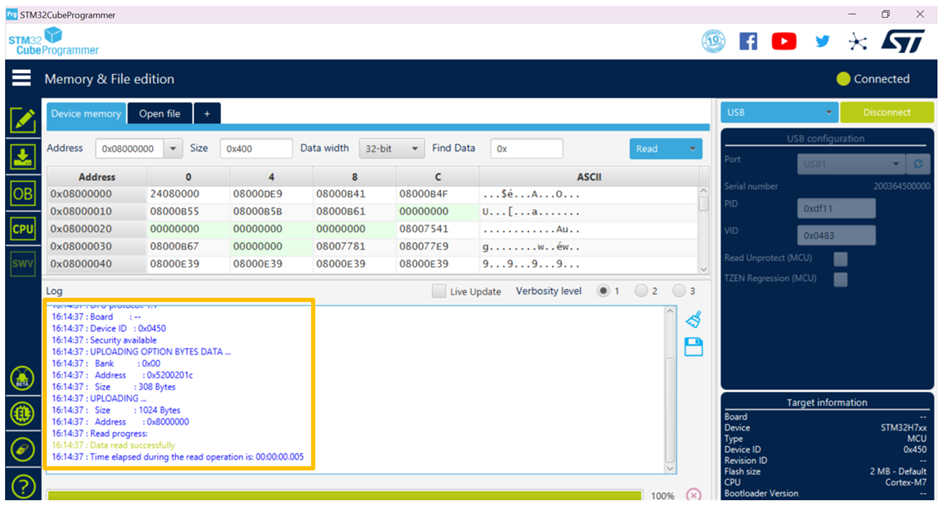
Task: Click the VID field 0x0483
Action: pos(836,235)
